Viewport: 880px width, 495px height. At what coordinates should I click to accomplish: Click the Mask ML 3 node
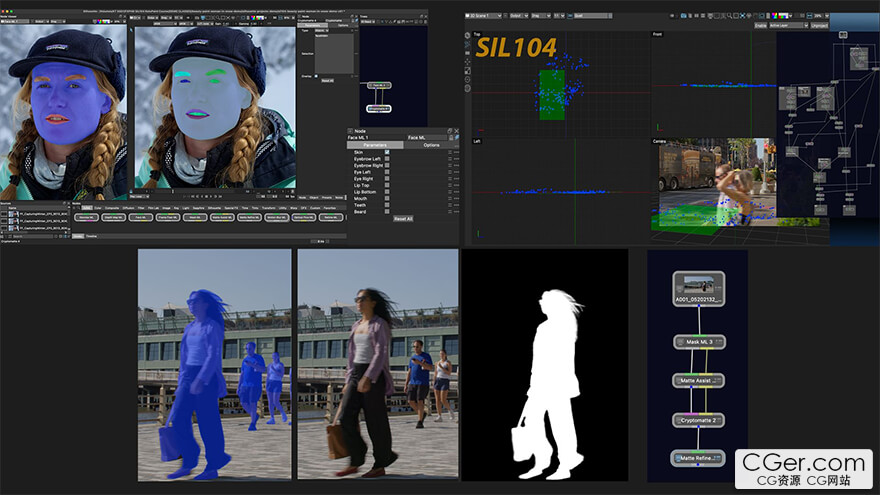(699, 341)
